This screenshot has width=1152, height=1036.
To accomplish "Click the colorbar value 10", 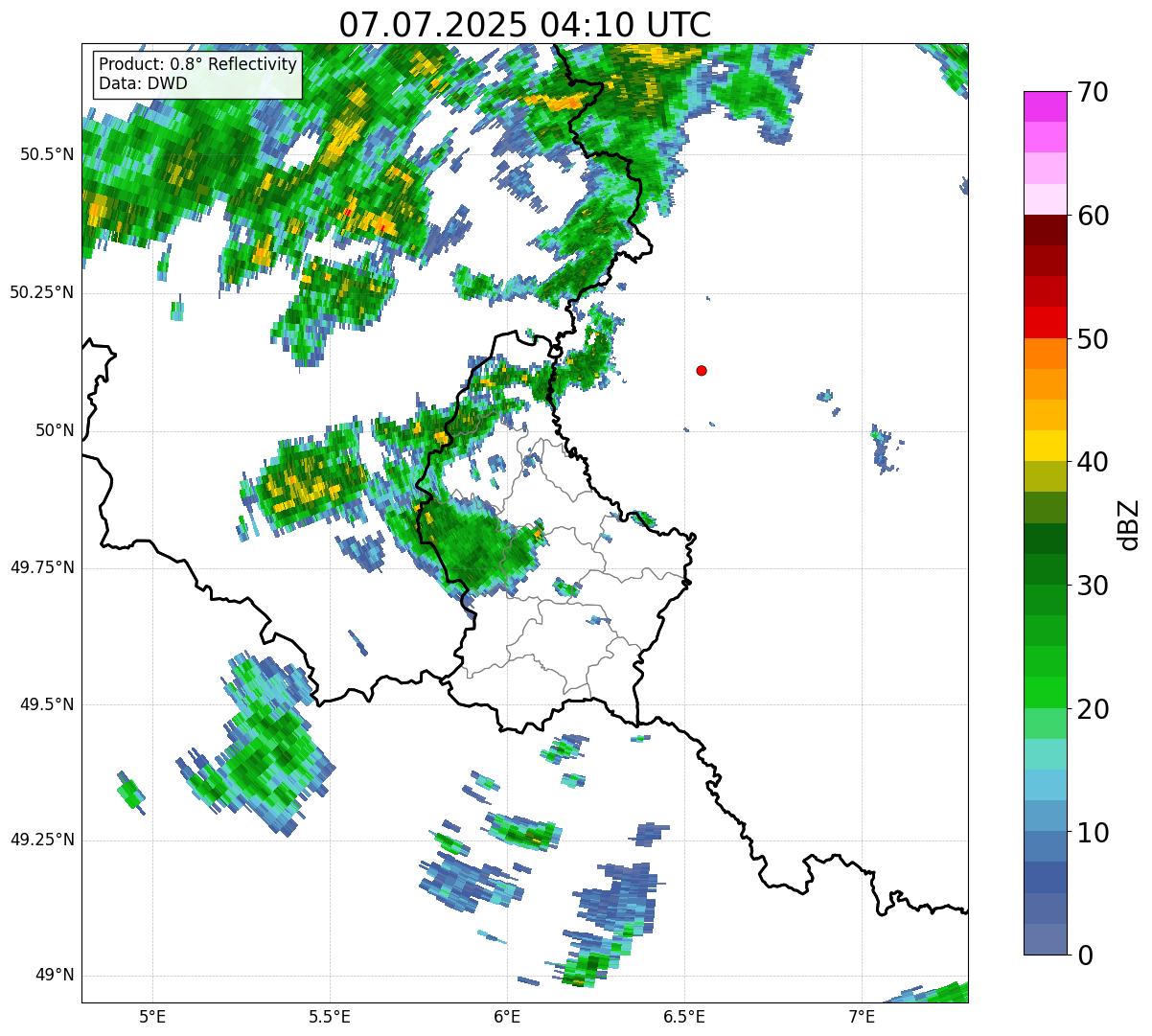I will pos(1094,832).
